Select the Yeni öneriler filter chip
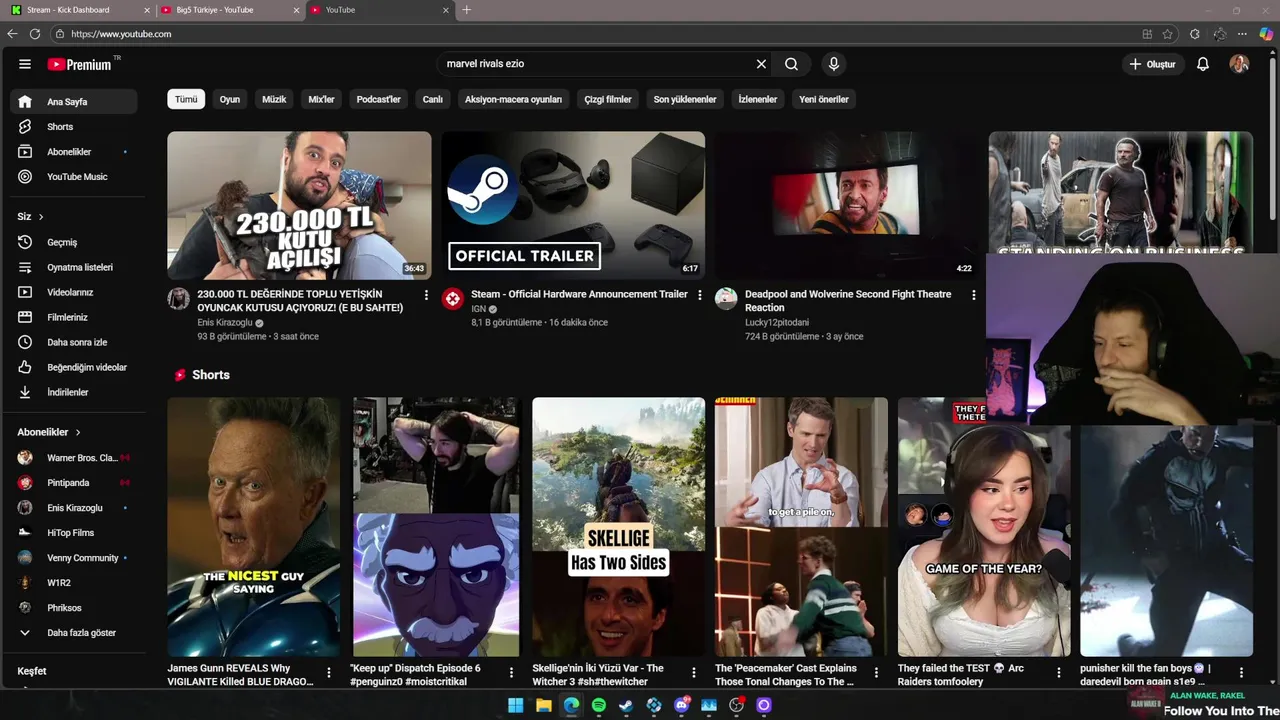Screen dimensions: 1280x720 [824, 99]
